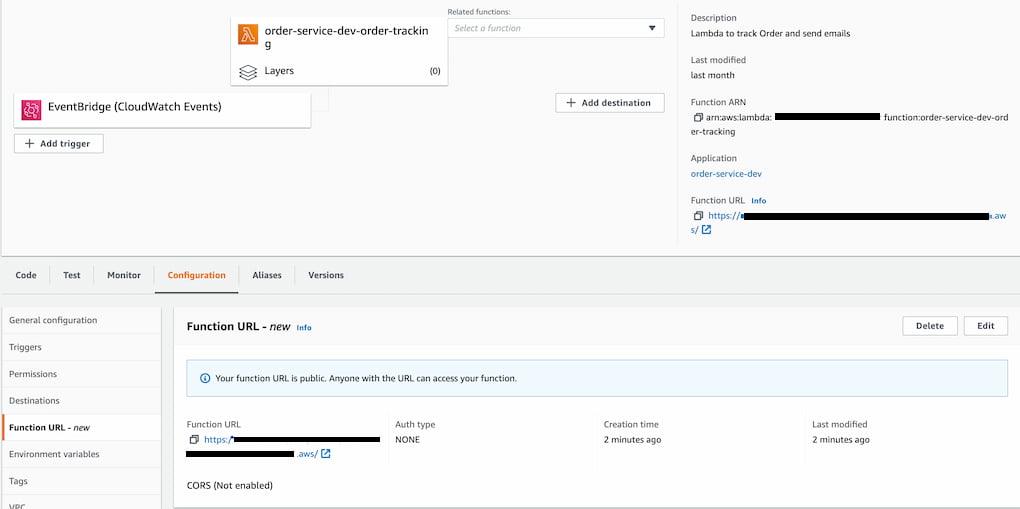Open the order-service-dev application link
This screenshot has height=509, width=1020.
pyautogui.click(x=726, y=174)
